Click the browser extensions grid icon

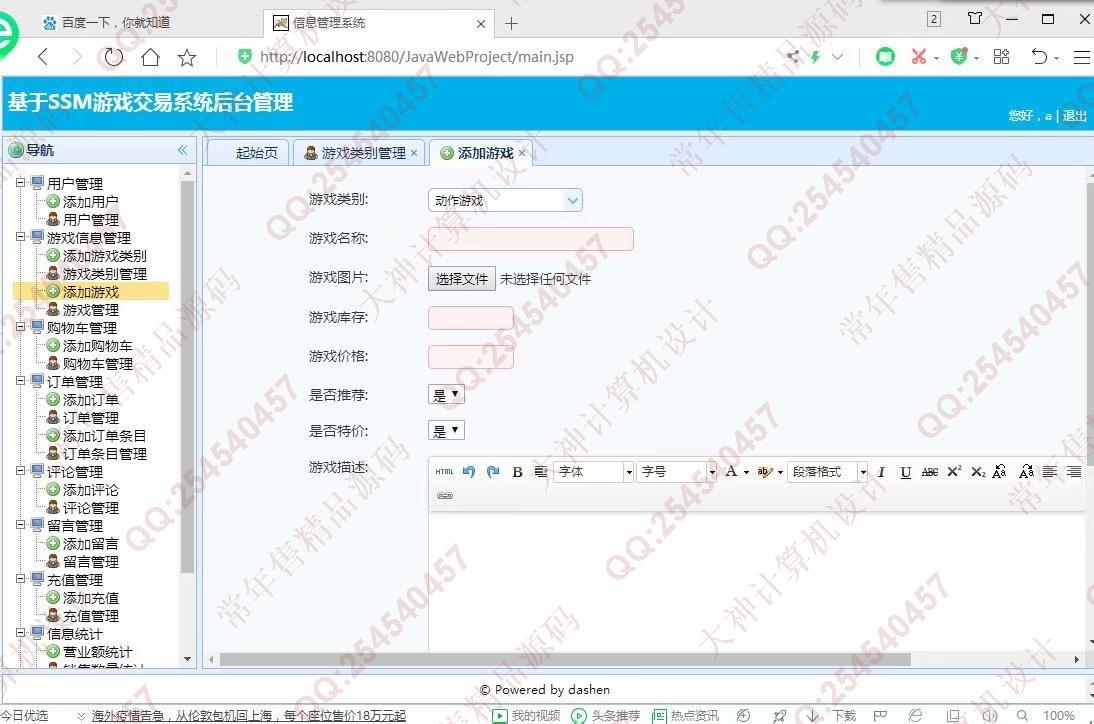click(1001, 56)
